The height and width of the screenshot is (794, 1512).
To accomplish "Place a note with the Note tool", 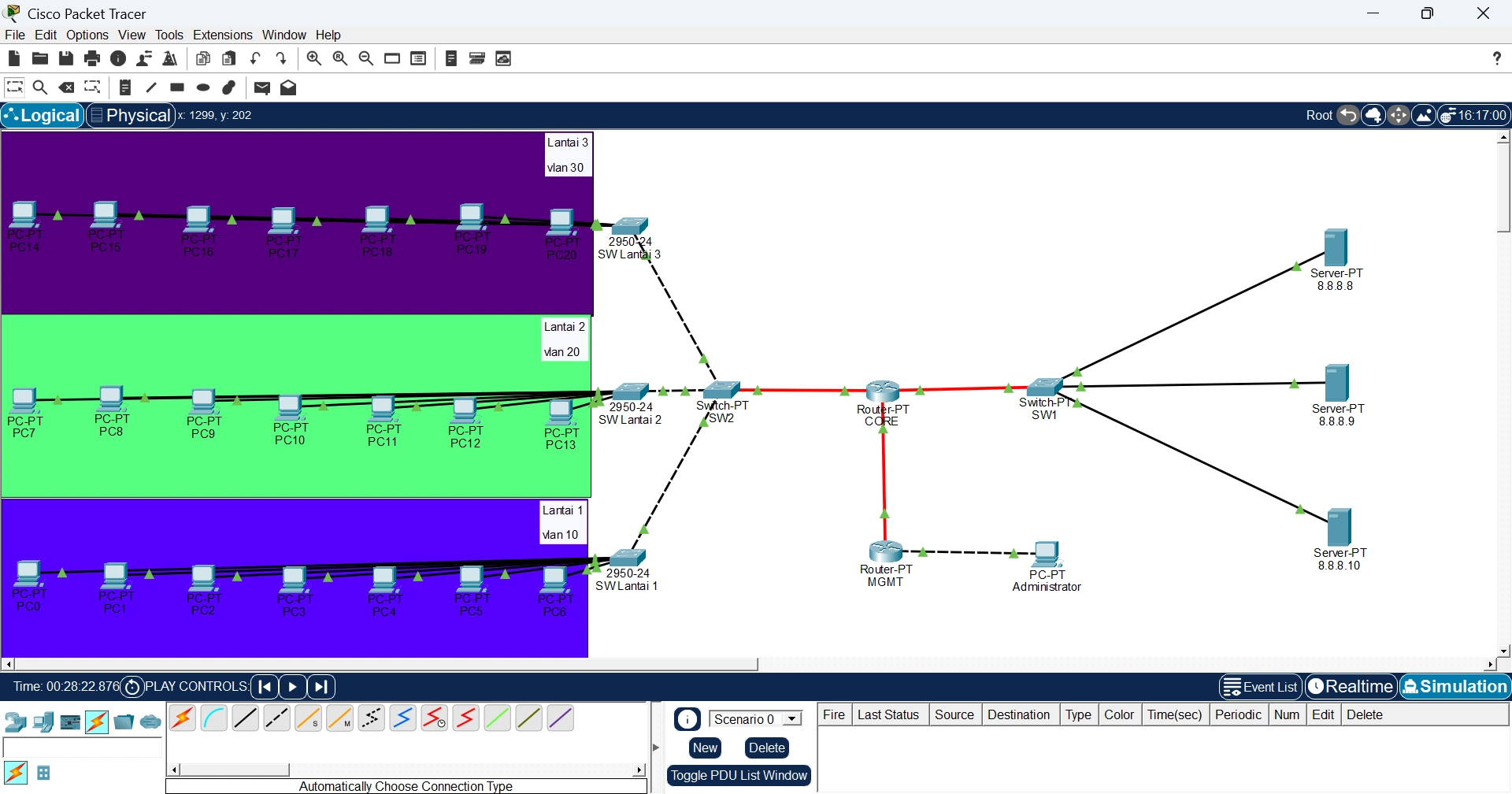I will 125,87.
